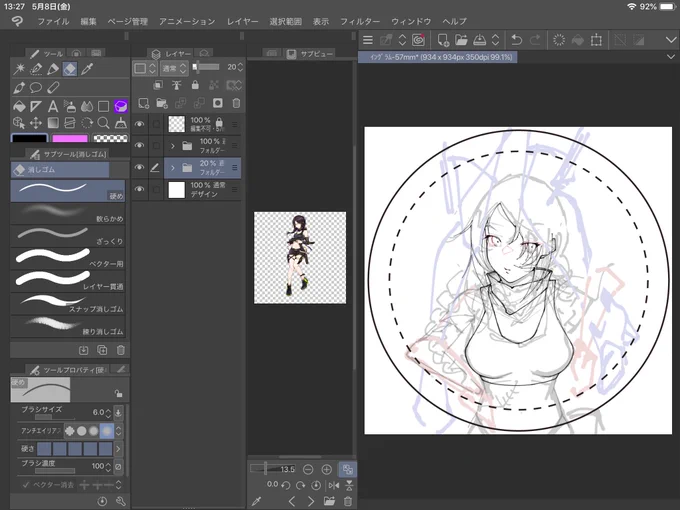Screen dimensions: 680x510
Task: Save the document via command bar icon
Action: click(479, 40)
